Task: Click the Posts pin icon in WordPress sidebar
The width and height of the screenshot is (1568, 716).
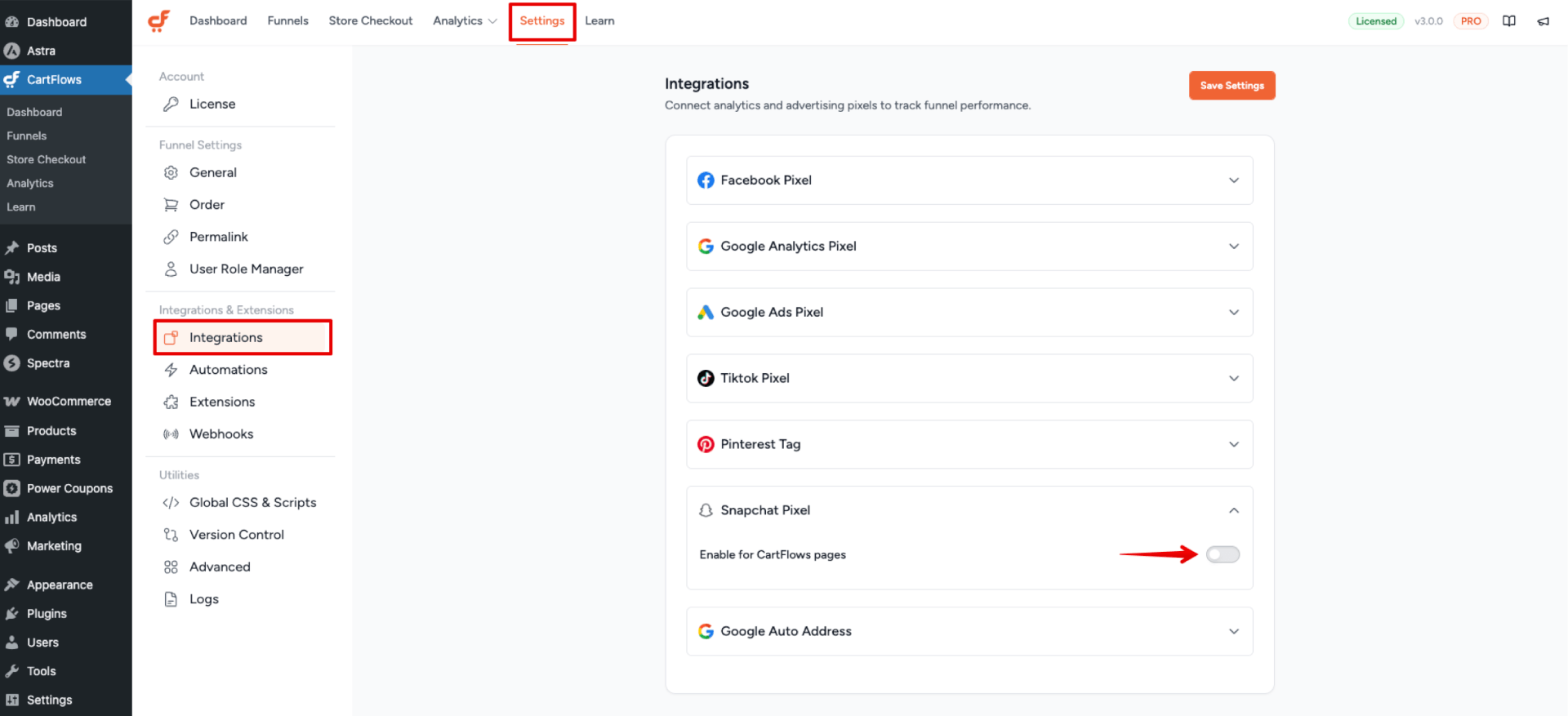Action: coord(12,248)
